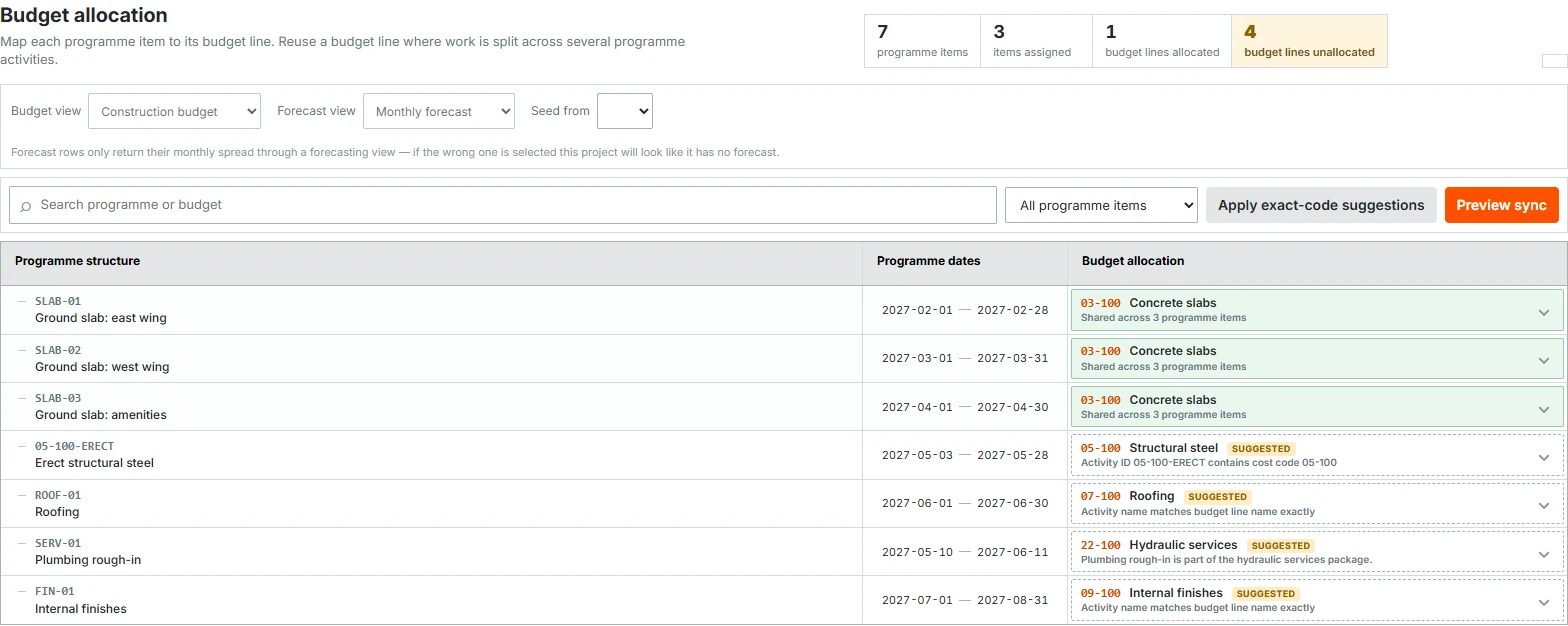This screenshot has width=1568, height=626.
Task: Click the 2027-03-01 to 2027-03-31 dates cell
Action: 965,358
